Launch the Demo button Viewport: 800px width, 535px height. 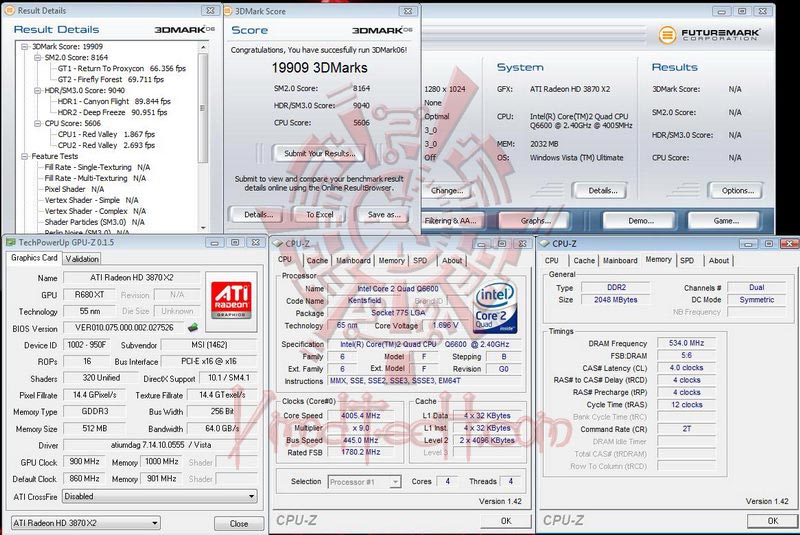pyautogui.click(x=641, y=221)
